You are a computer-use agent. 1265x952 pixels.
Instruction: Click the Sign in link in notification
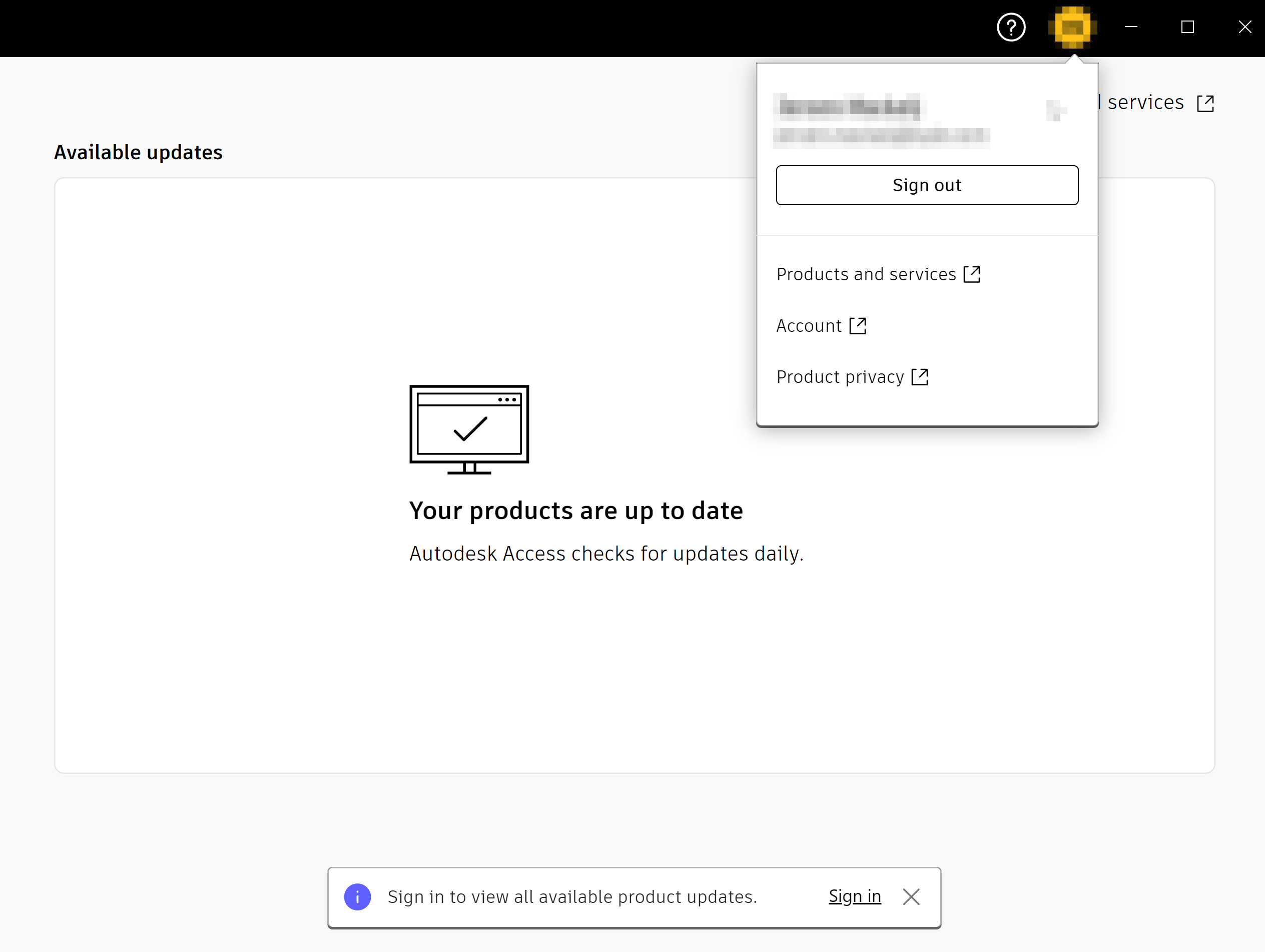854,896
